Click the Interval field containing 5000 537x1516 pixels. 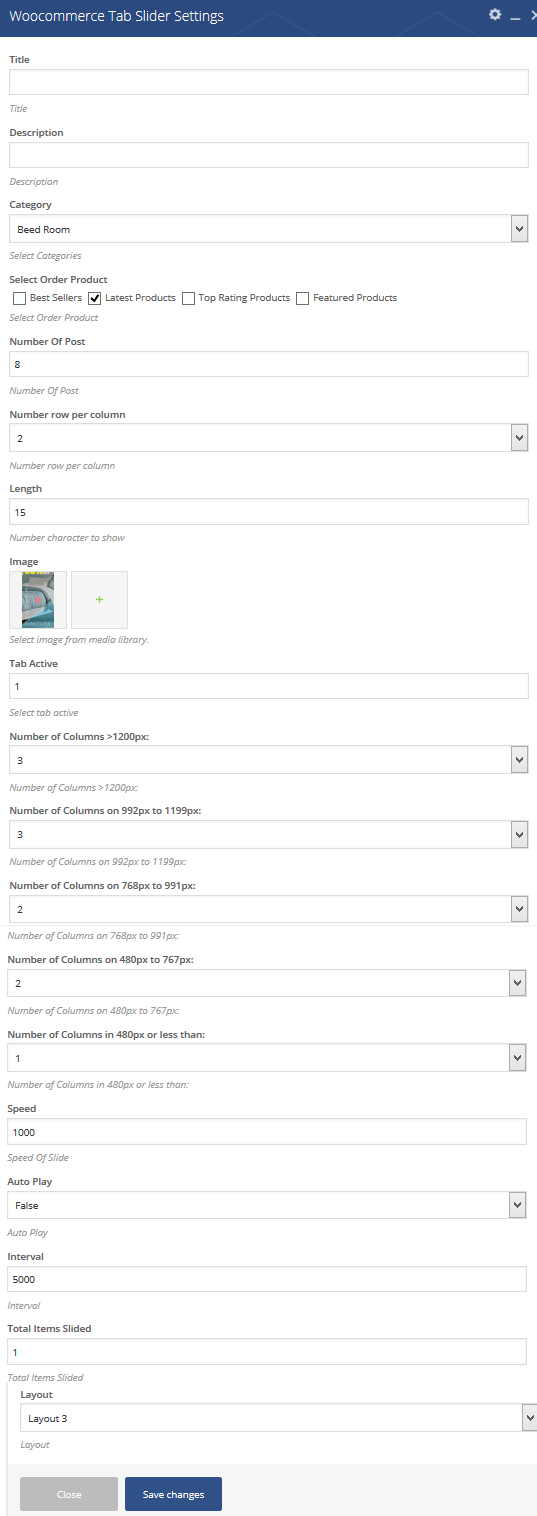tap(267, 1279)
